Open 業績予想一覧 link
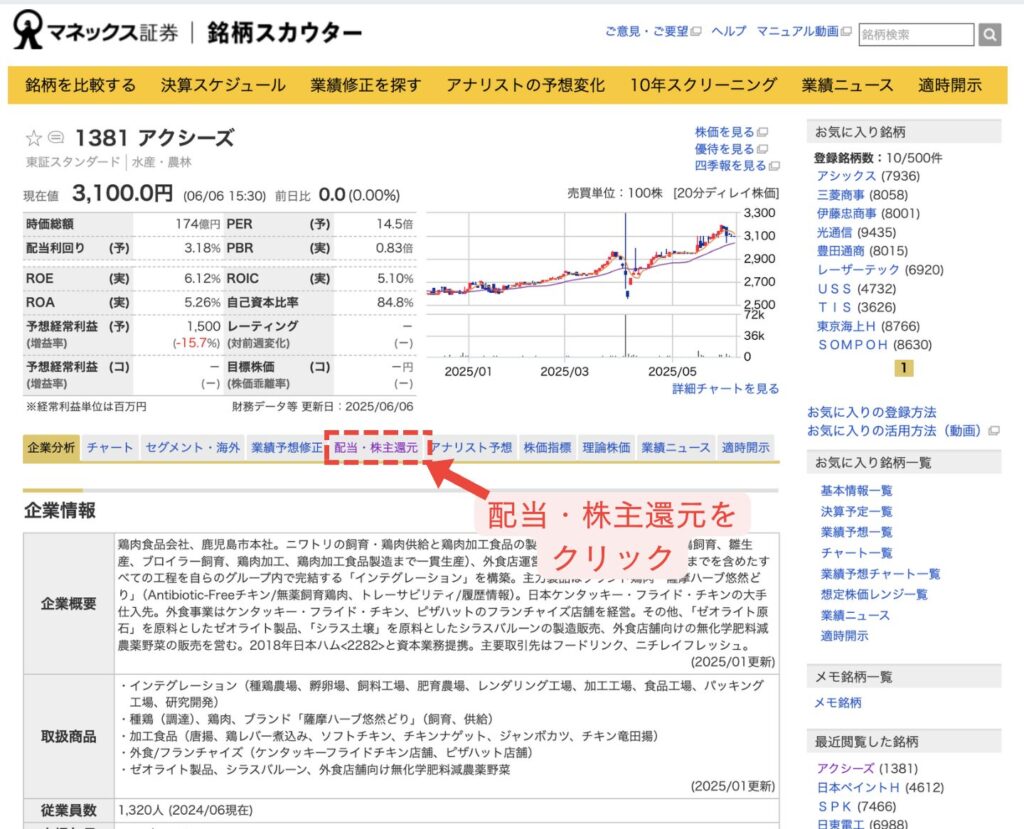The image size is (1024, 829). (x=856, y=532)
